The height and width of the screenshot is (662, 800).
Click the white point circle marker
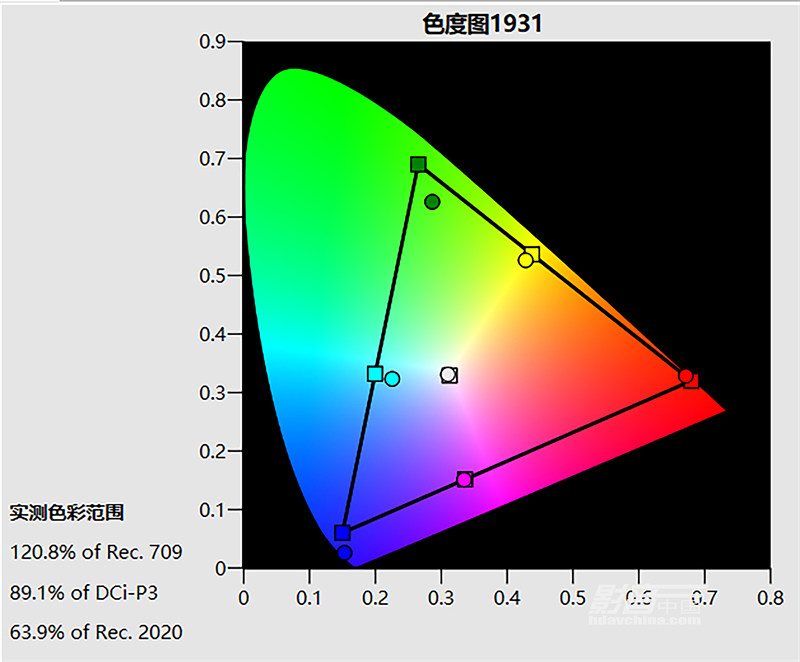click(448, 375)
